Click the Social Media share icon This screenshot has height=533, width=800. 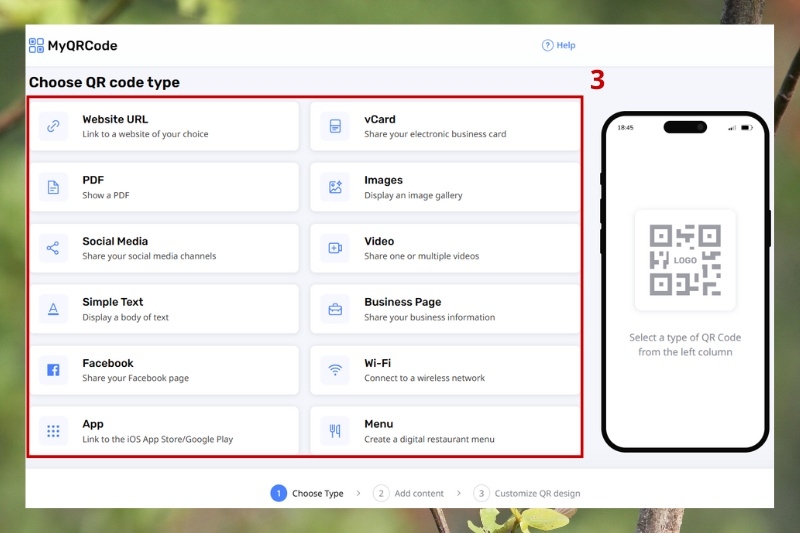click(53, 248)
